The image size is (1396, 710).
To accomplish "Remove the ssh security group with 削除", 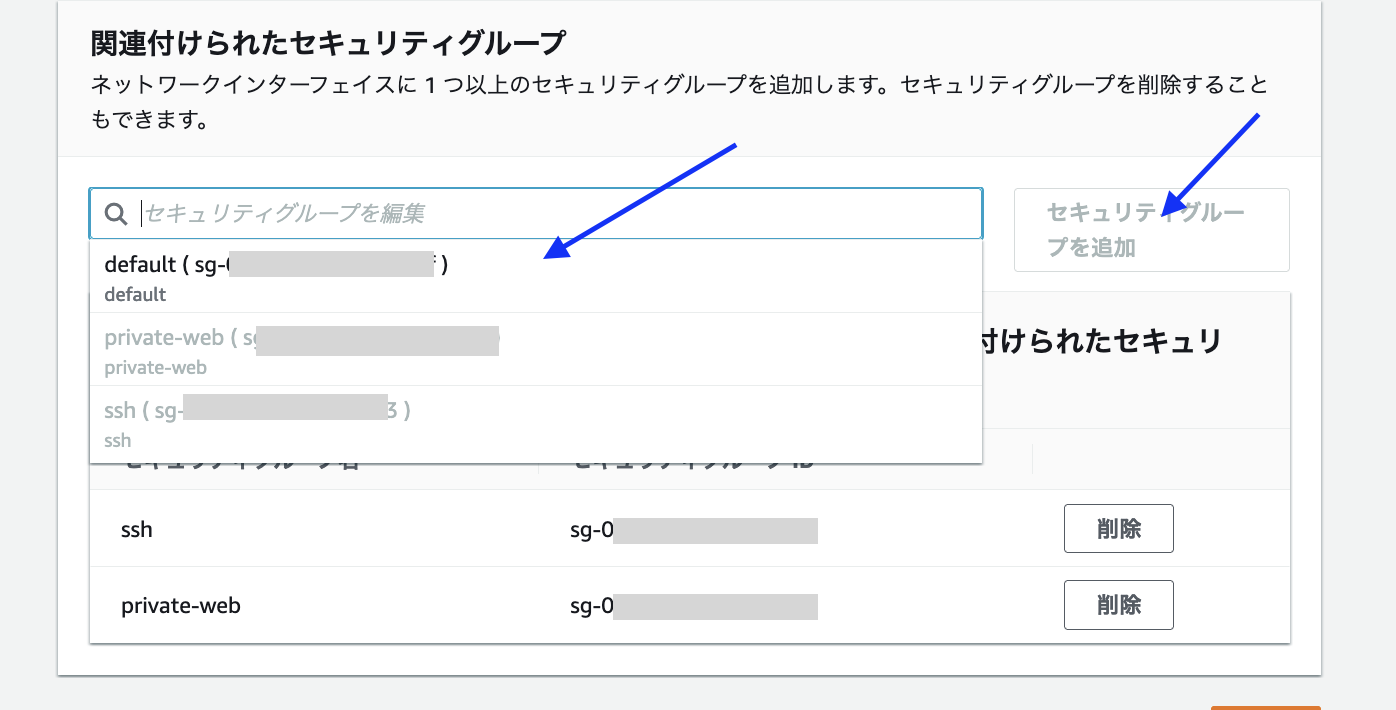I will [x=1118, y=529].
